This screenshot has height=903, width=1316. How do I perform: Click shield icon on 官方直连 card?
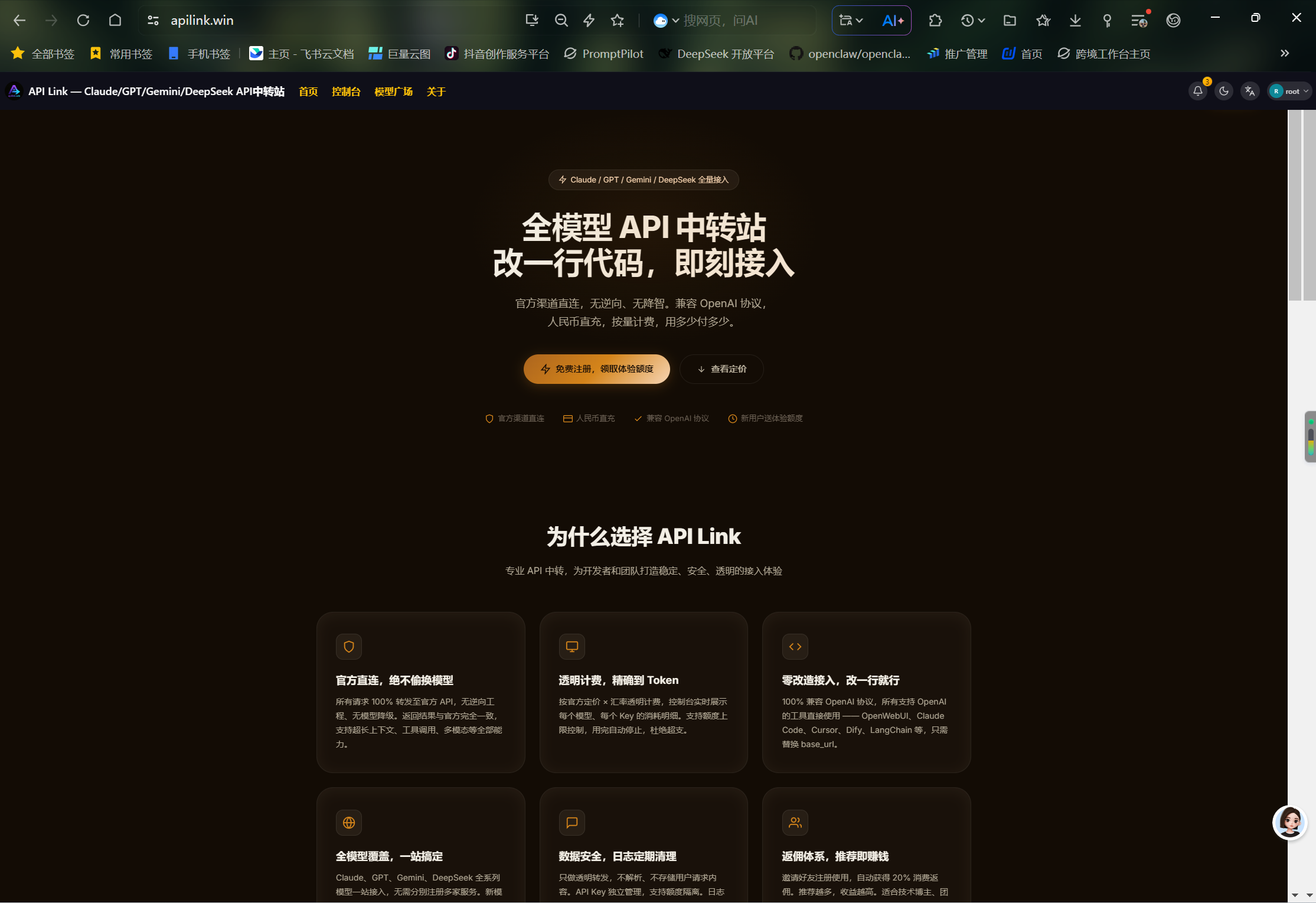pyautogui.click(x=349, y=647)
